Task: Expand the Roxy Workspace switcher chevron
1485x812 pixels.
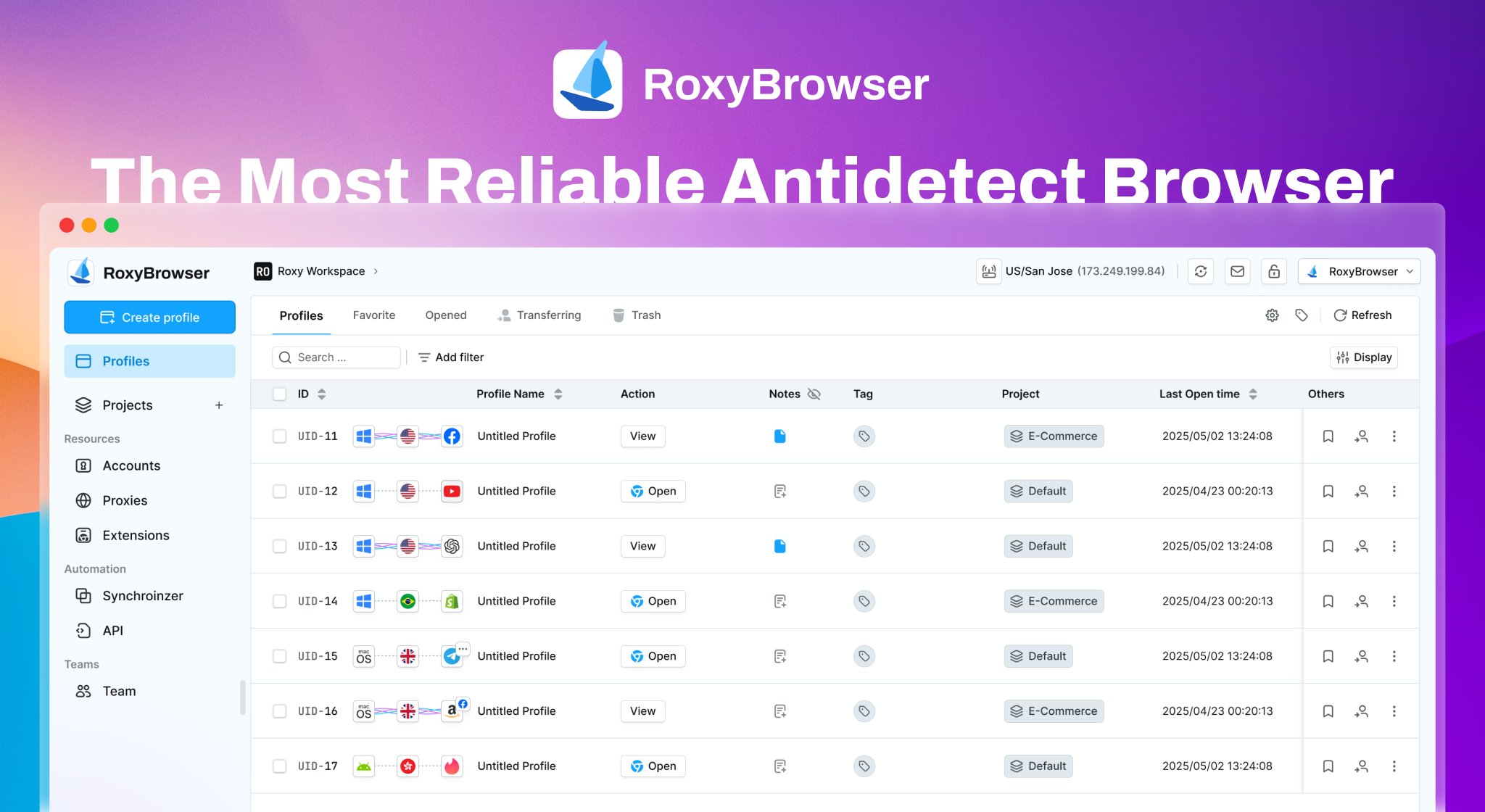Action: [x=376, y=271]
